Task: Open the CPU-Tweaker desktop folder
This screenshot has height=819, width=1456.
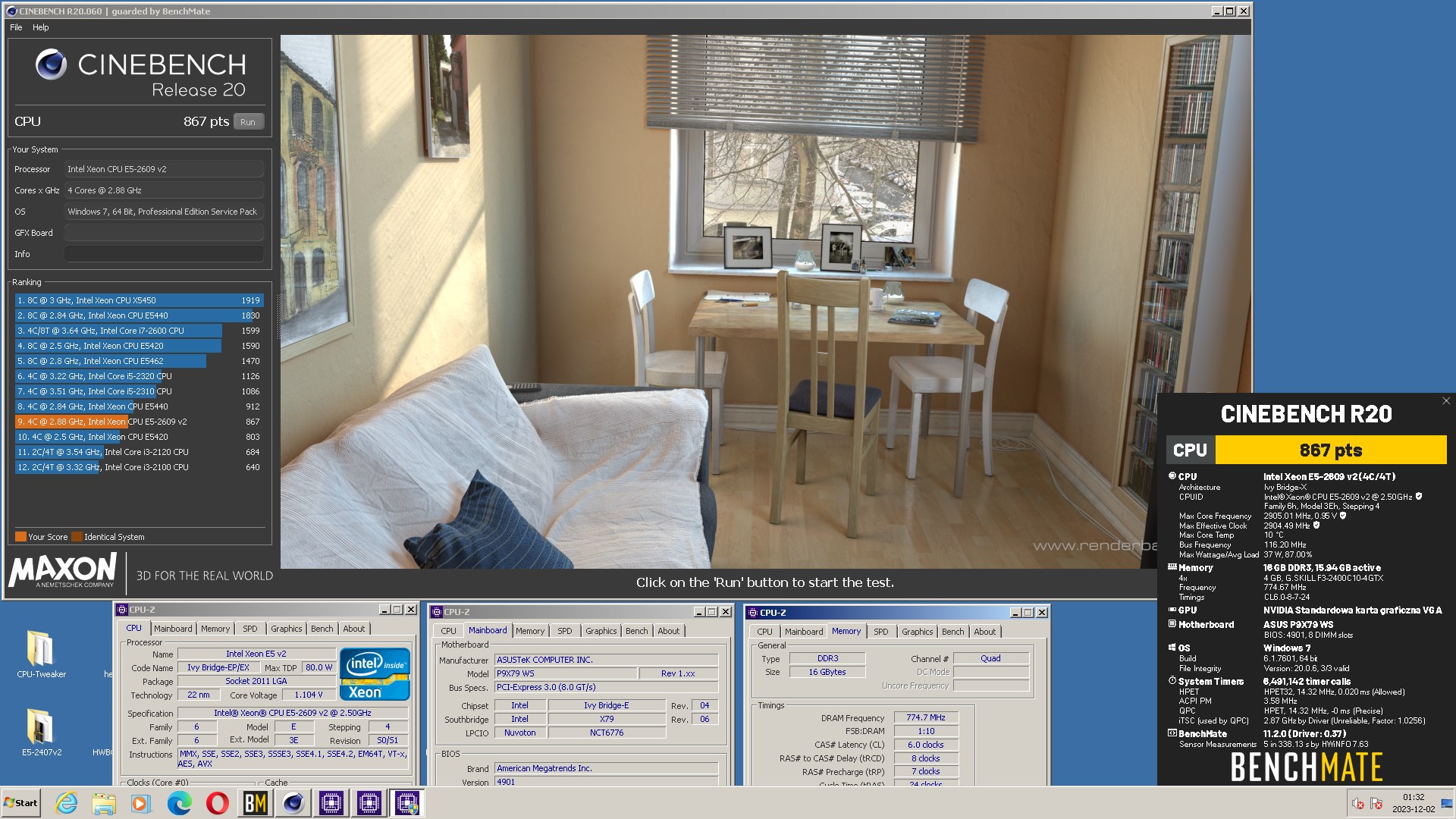Action: pyautogui.click(x=41, y=654)
